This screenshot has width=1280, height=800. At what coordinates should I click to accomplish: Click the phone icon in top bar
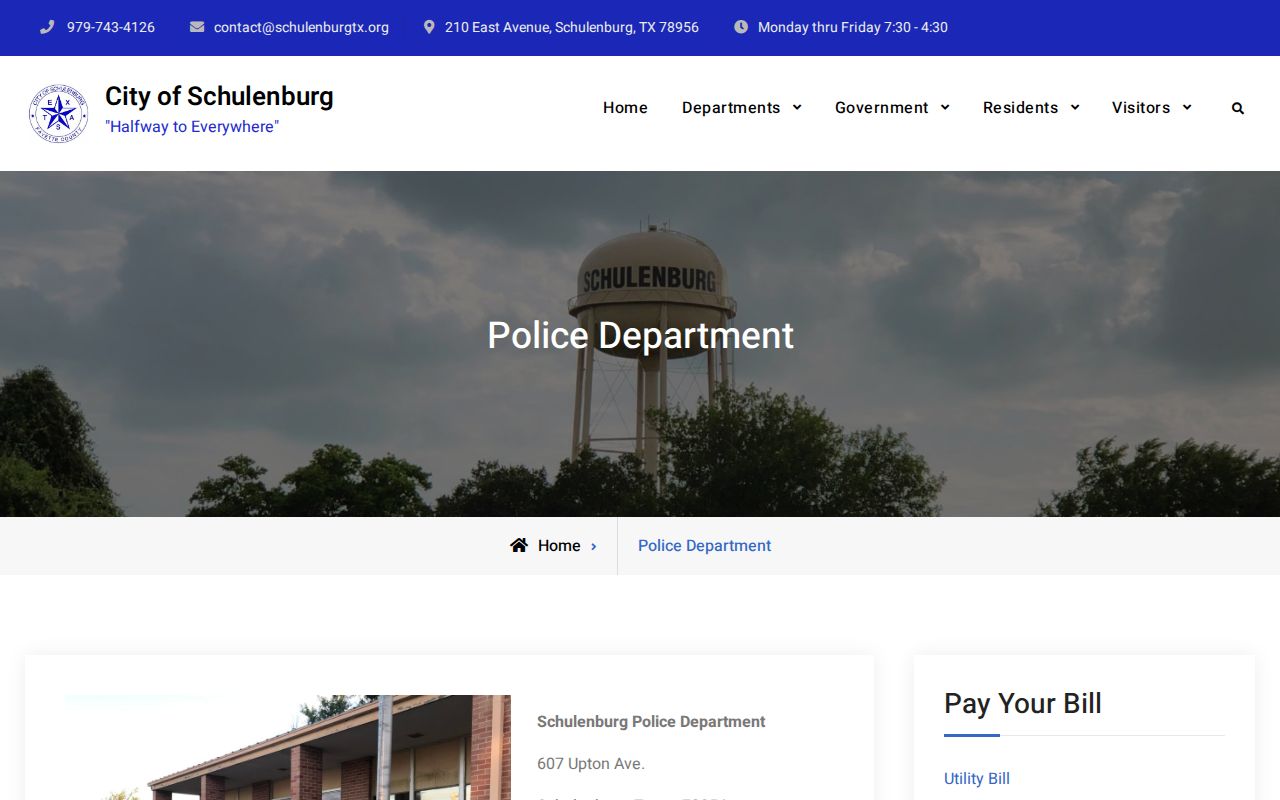47,27
